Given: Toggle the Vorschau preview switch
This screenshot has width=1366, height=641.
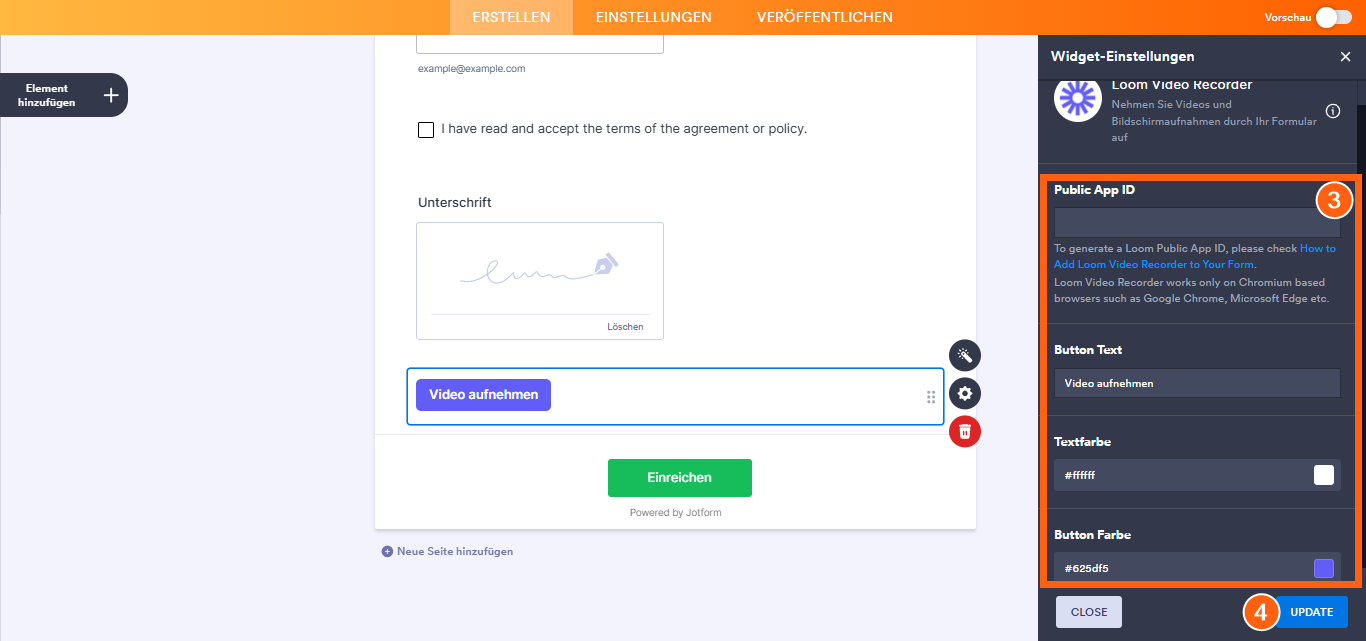Looking at the screenshot, I should click(1333, 17).
